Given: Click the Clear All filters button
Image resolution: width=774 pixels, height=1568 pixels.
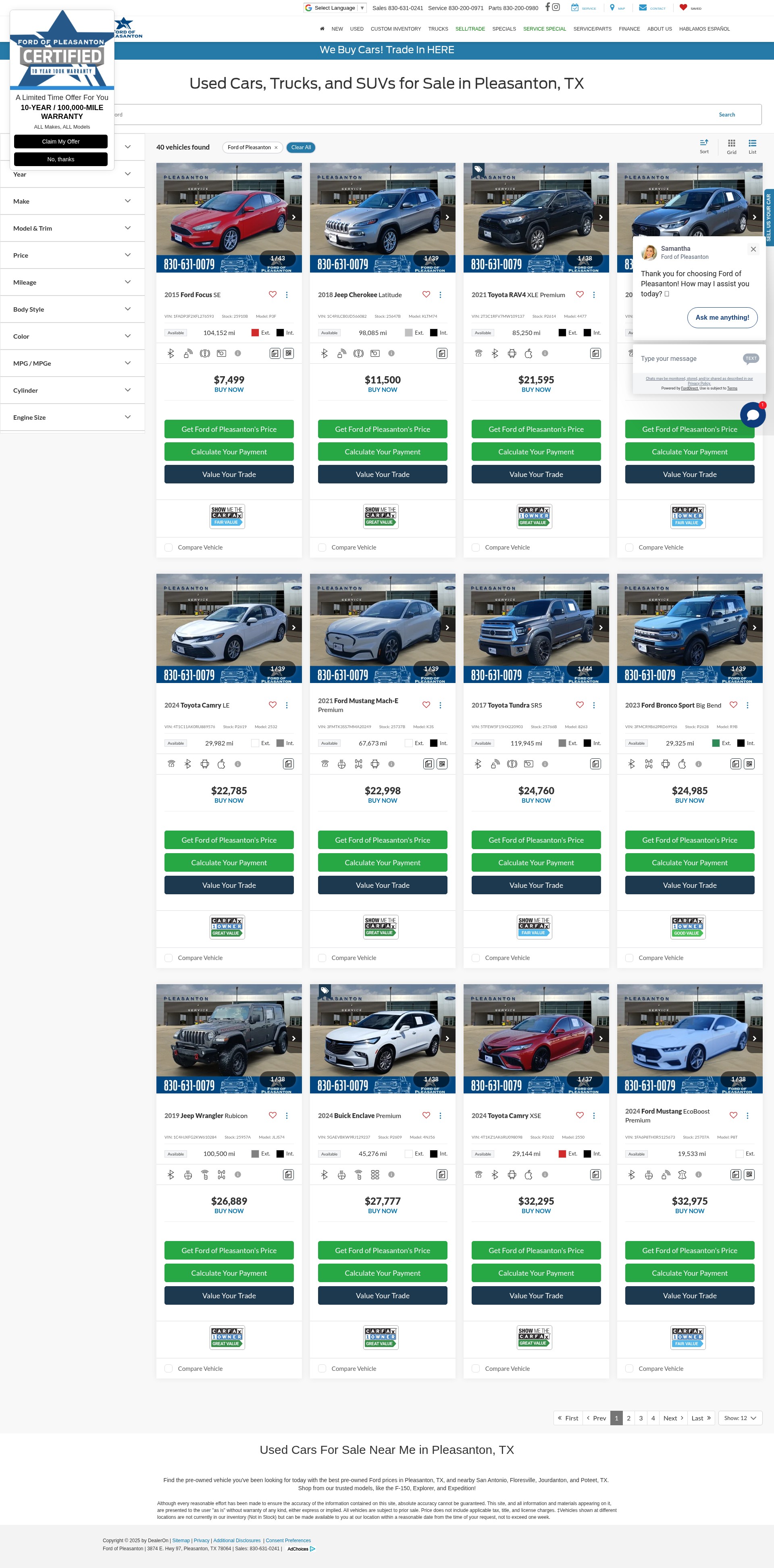Looking at the screenshot, I should click(301, 147).
